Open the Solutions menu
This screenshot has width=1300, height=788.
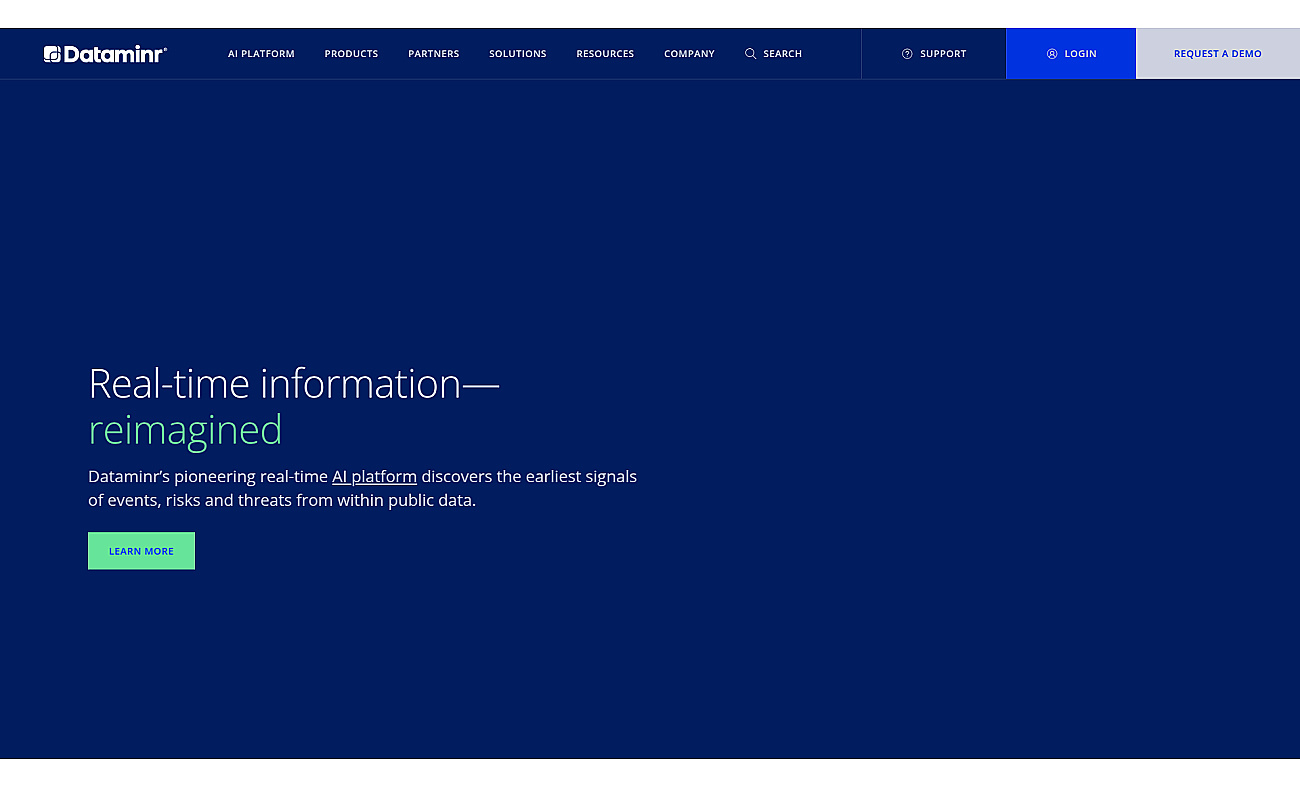tap(518, 54)
